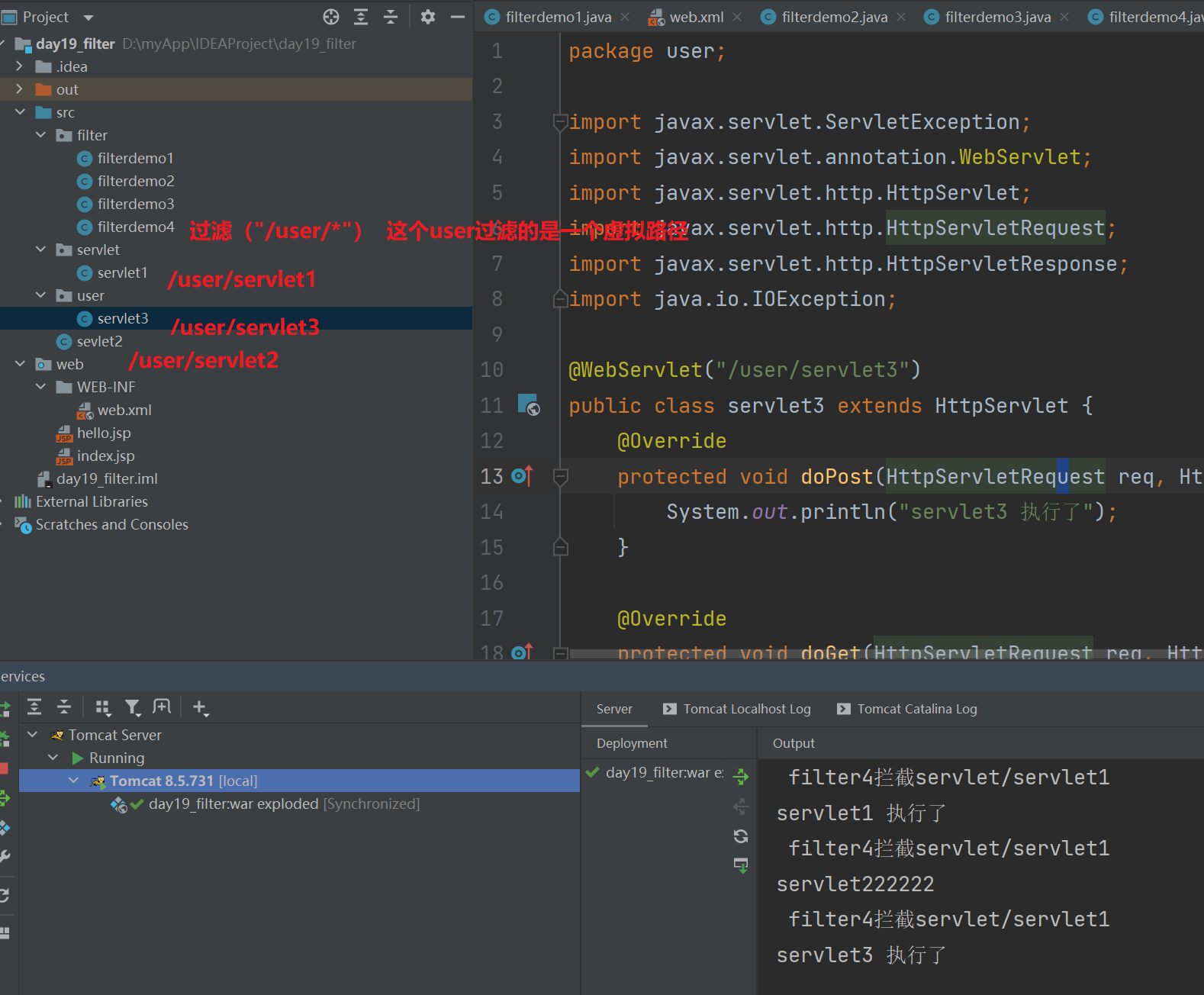Viewport: 1204px width, 995px height.
Task: Click External Libraries node
Action: (92, 501)
